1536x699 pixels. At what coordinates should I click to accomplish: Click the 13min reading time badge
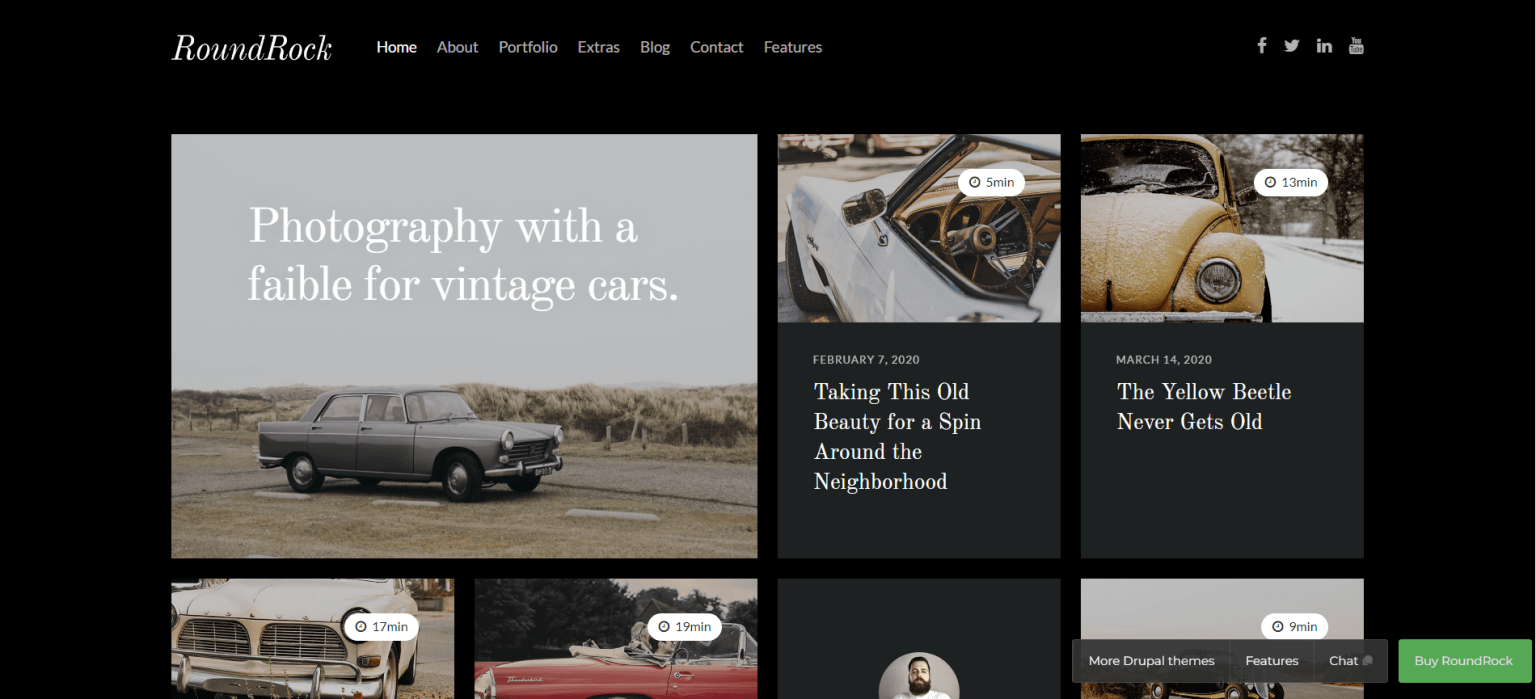(x=1291, y=182)
